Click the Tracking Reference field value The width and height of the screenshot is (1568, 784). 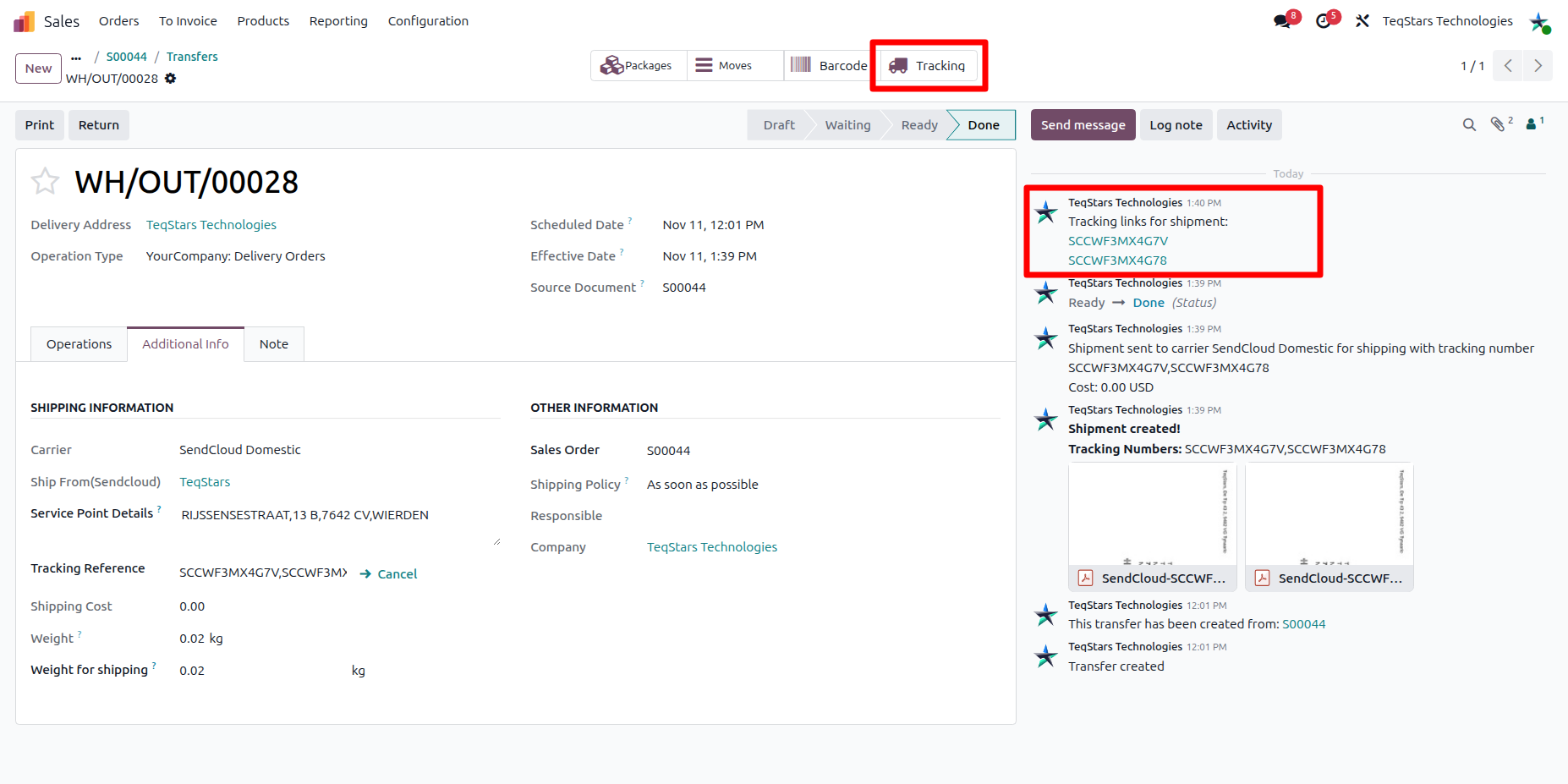coord(263,573)
